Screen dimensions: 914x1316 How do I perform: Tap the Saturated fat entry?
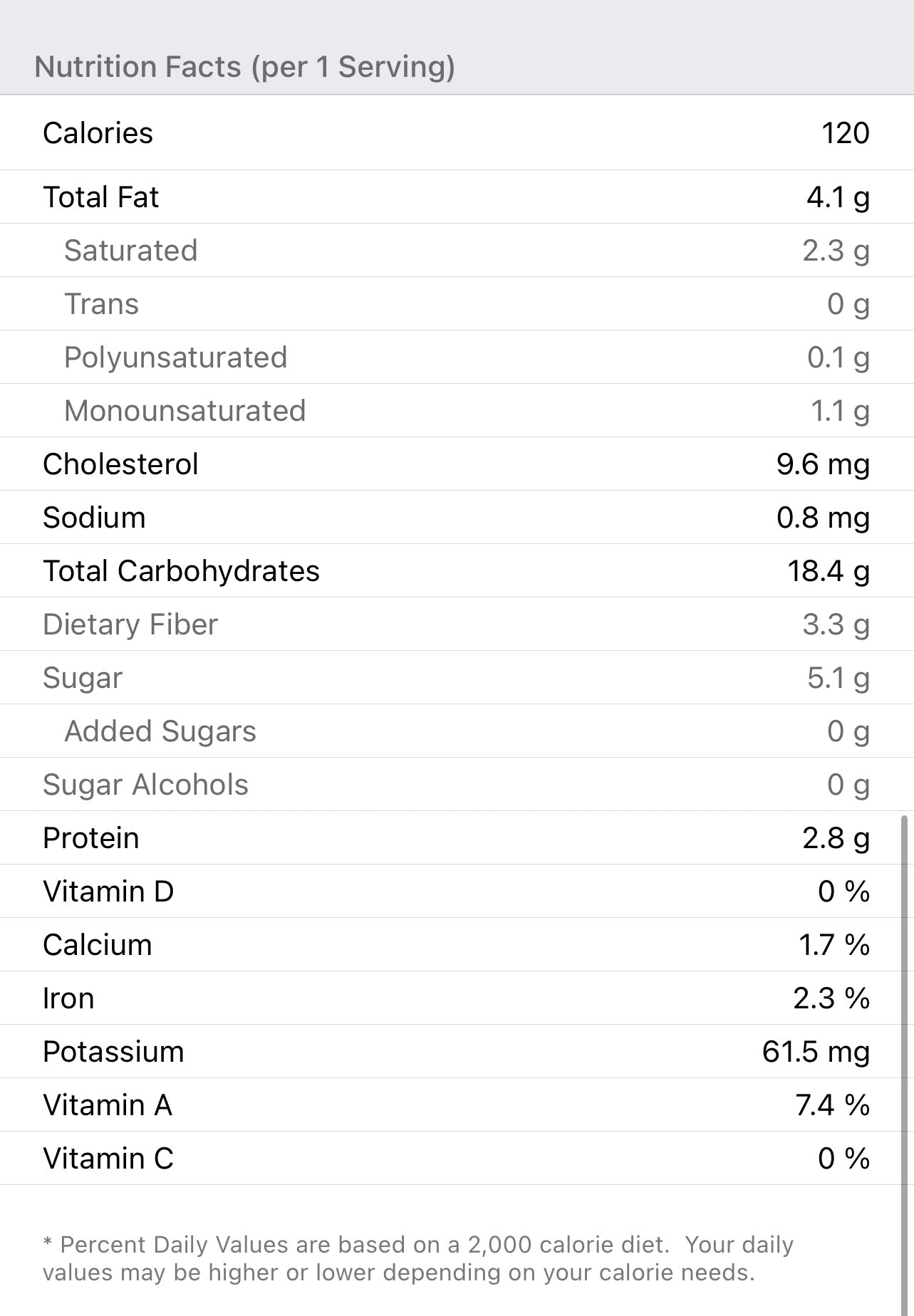coord(456,251)
